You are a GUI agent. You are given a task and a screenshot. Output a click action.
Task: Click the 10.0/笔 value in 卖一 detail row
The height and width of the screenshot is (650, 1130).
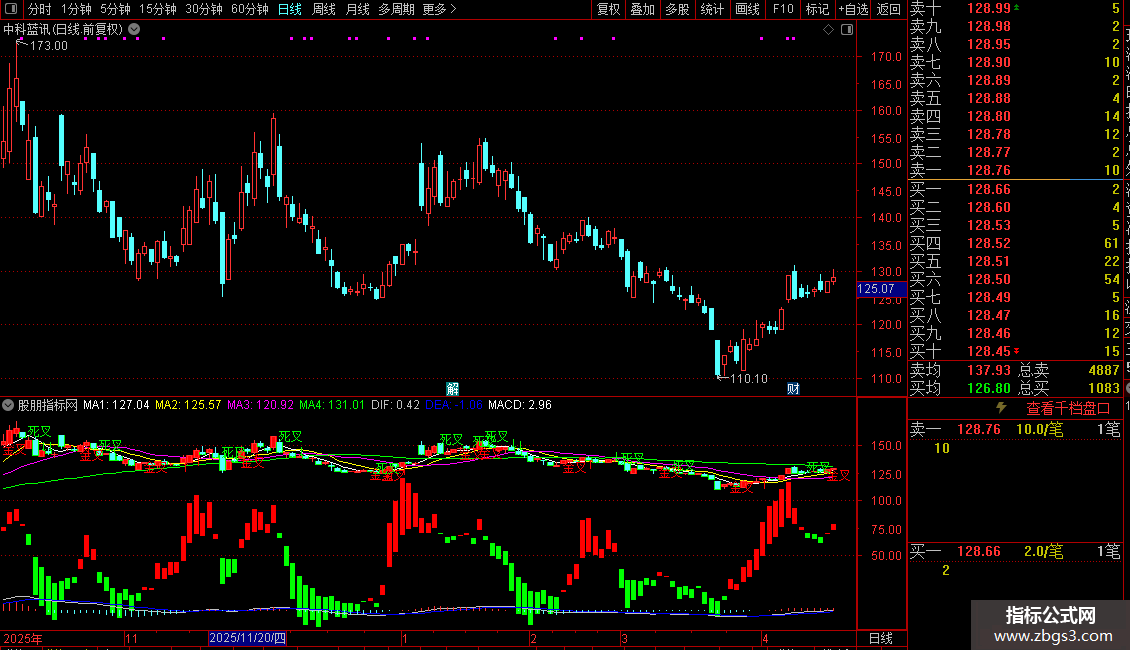click(1039, 429)
